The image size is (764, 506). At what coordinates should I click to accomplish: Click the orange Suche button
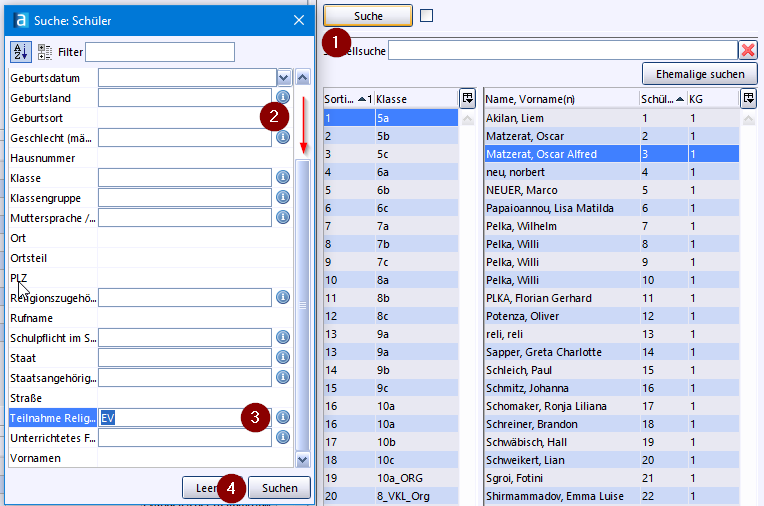click(368, 16)
